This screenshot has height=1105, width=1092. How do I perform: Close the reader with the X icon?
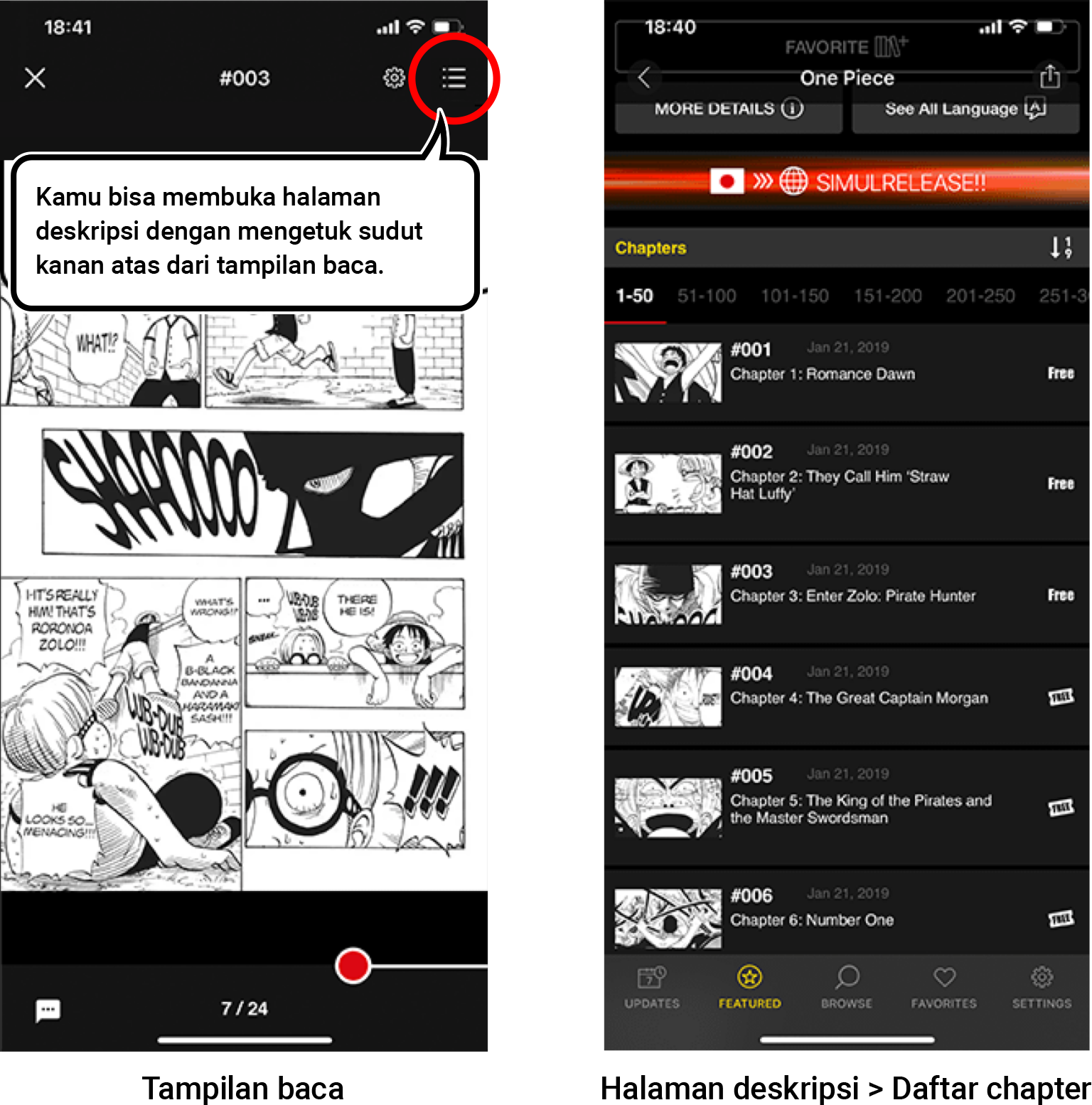point(35,78)
